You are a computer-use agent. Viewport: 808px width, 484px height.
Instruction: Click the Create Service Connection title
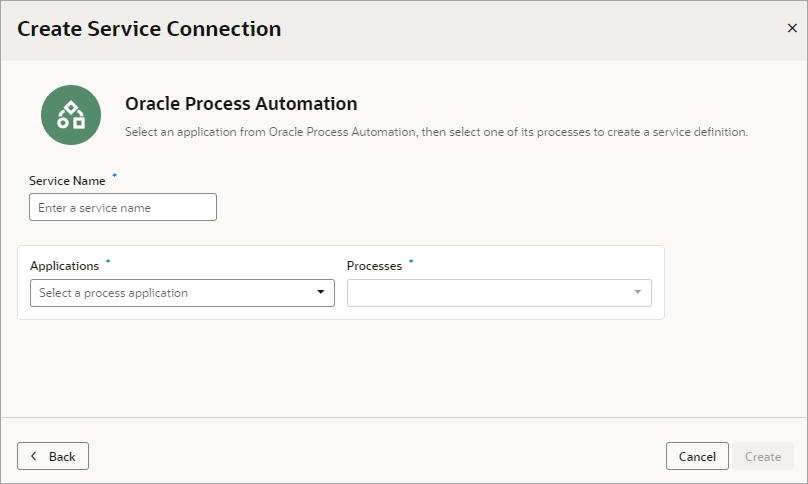[149, 29]
